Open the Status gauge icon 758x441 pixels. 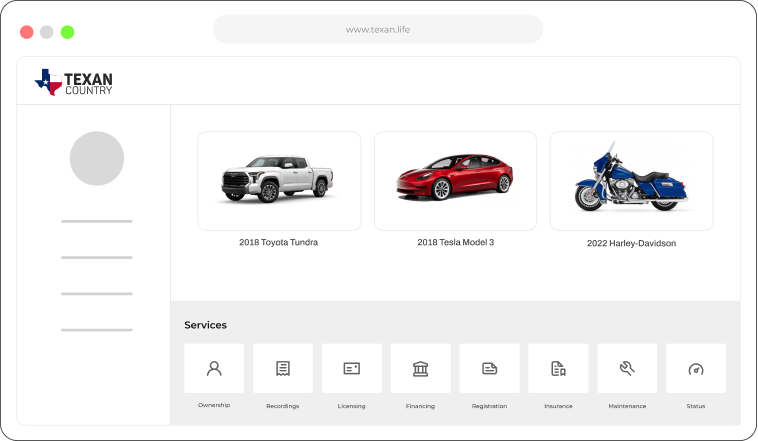tap(696, 368)
